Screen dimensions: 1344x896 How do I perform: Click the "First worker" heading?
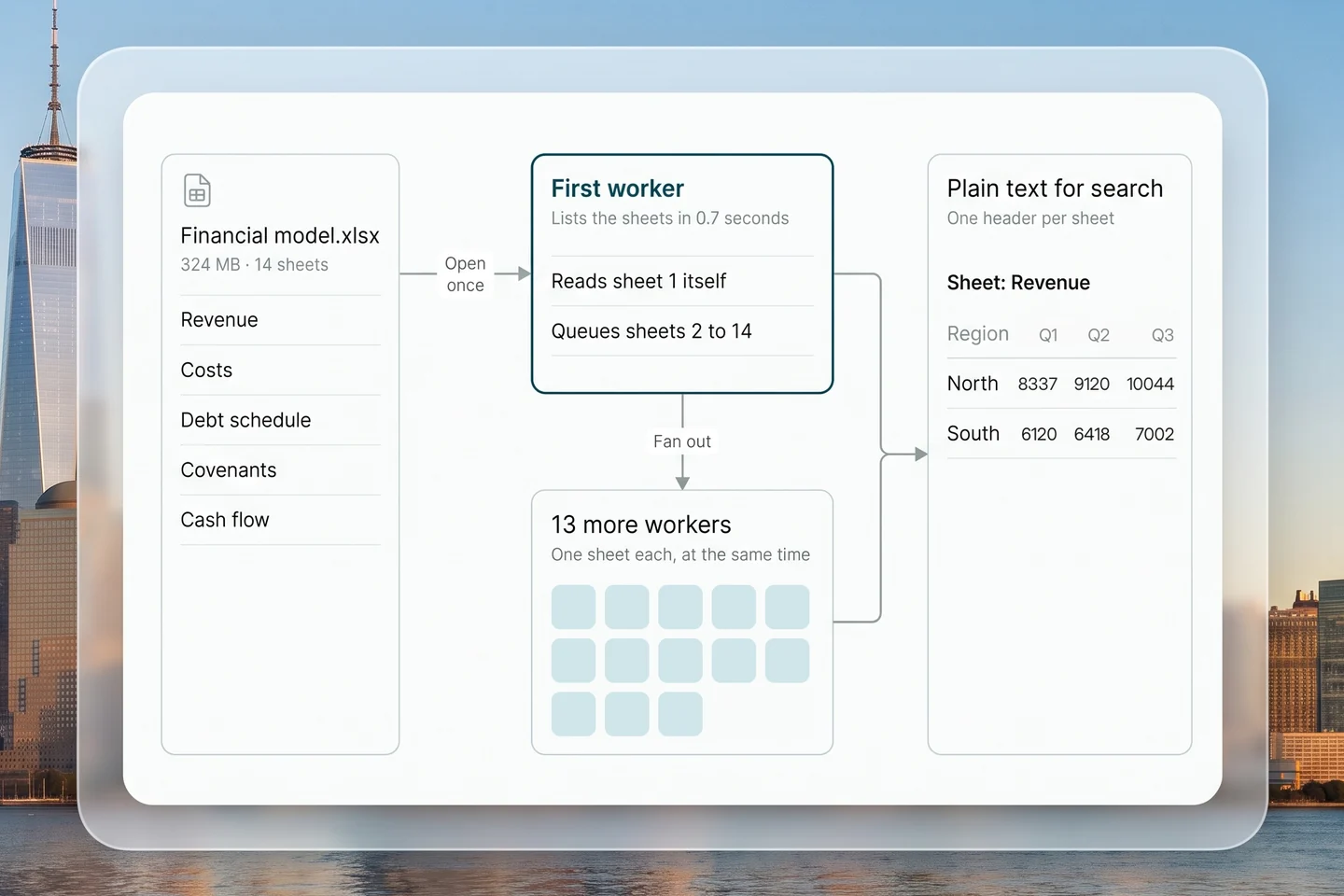618,189
